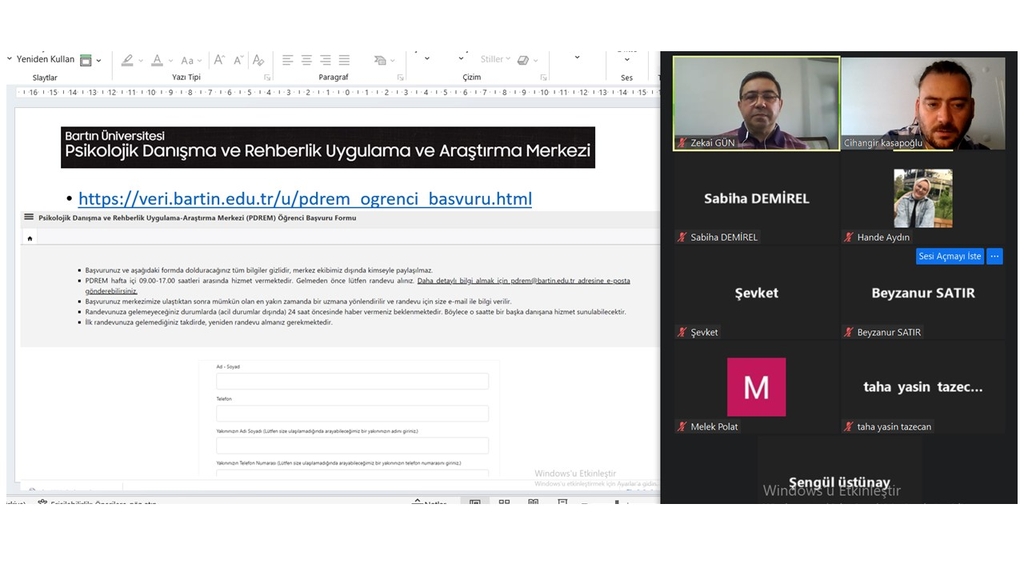Expand the 'Yeniden Kullan' slides dropdown

pos(9,60)
